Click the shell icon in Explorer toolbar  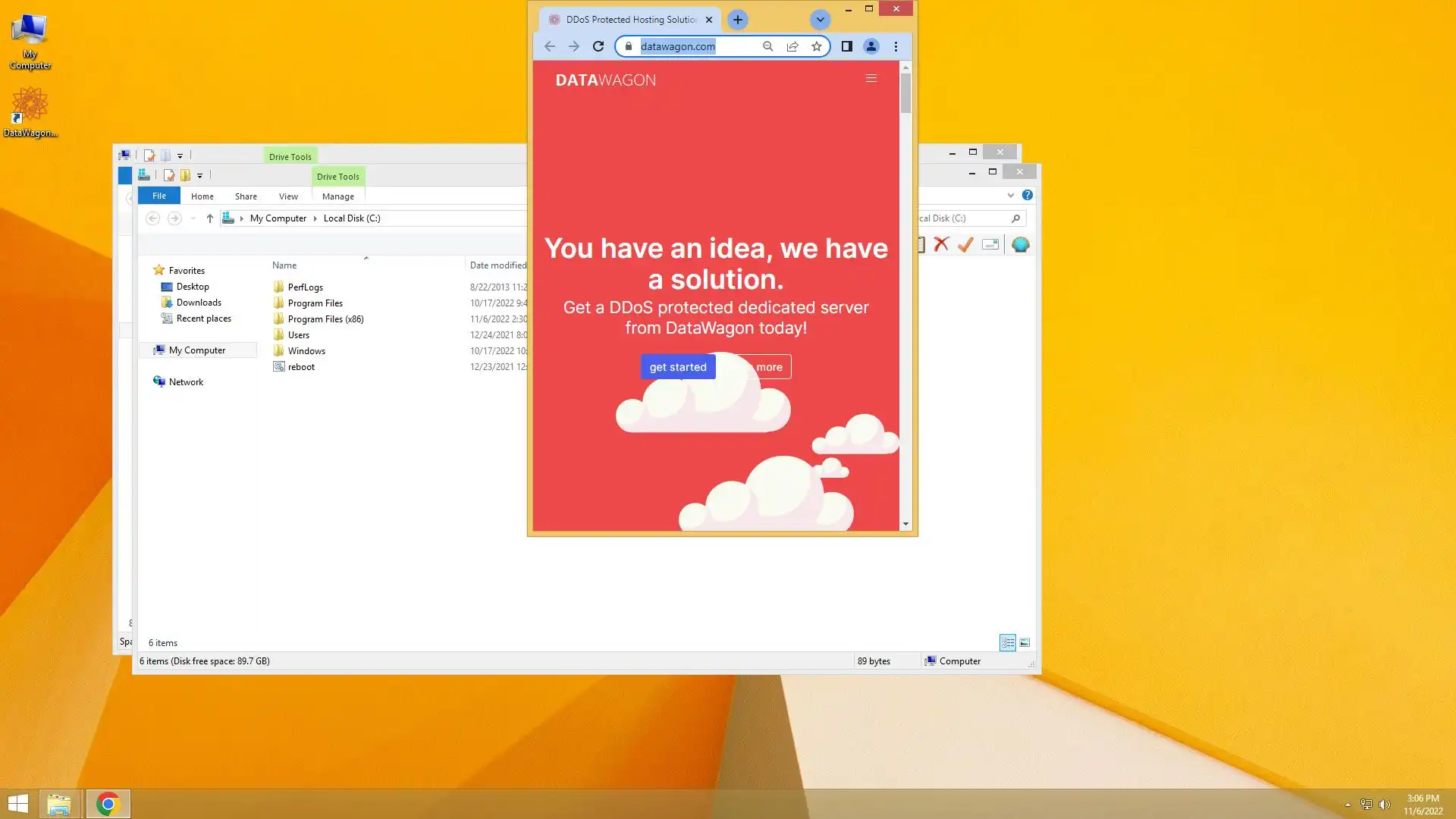pyautogui.click(x=1021, y=244)
